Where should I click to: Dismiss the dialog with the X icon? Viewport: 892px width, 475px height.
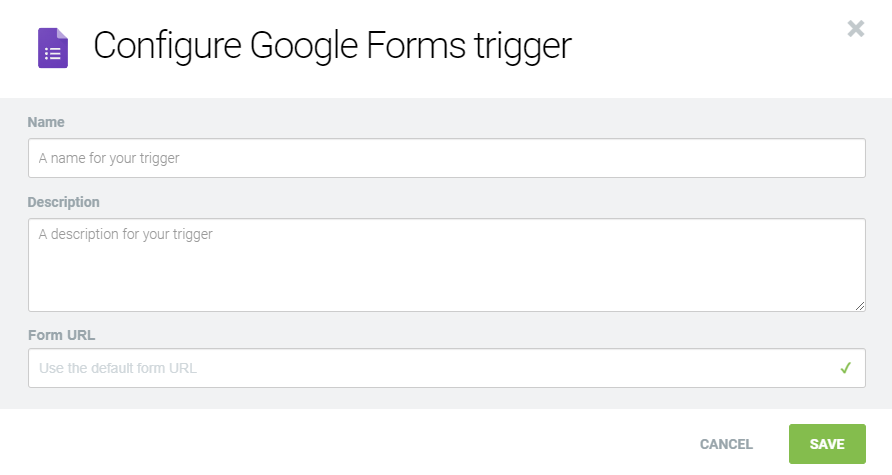click(x=856, y=28)
